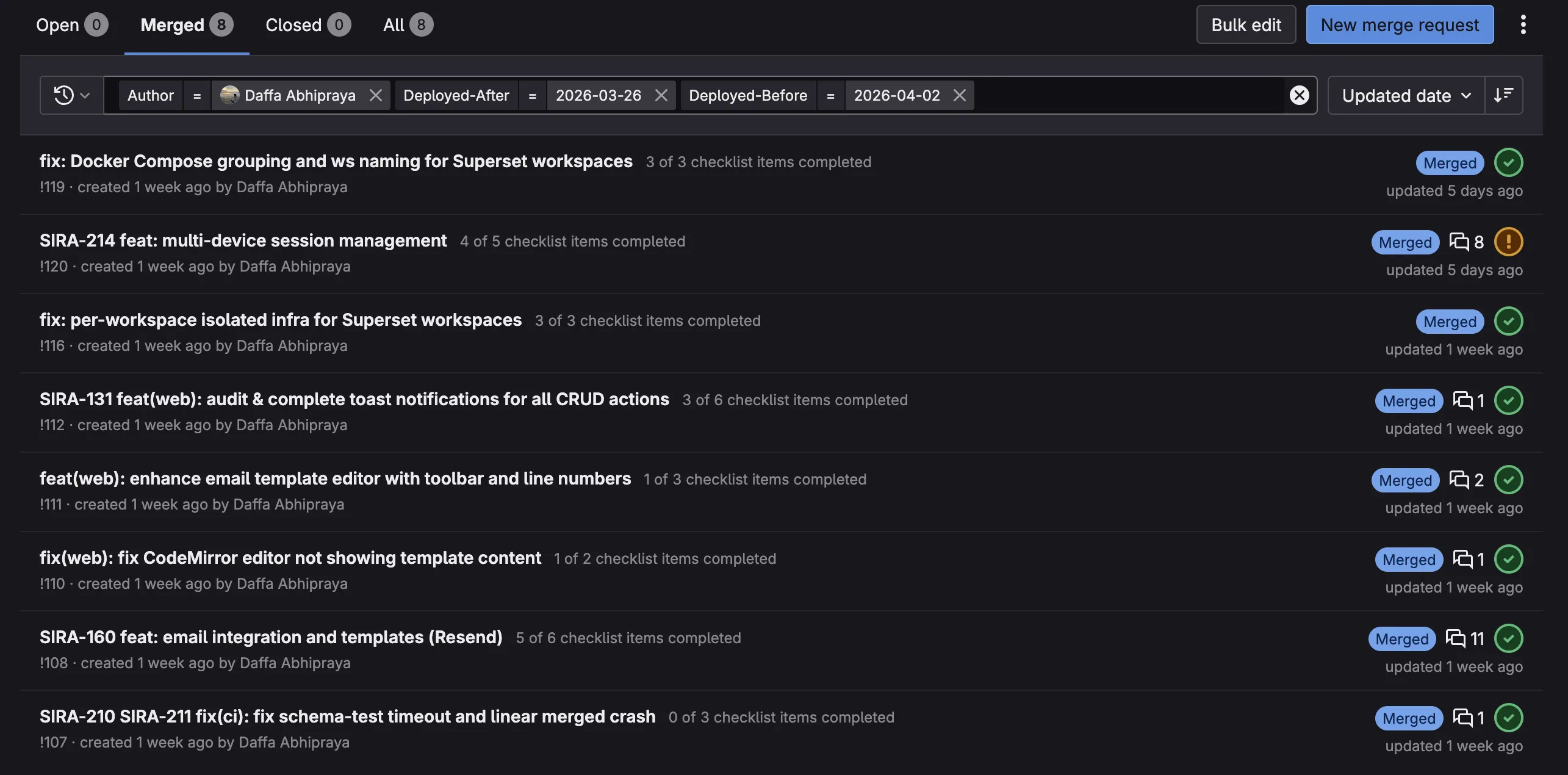Switch to the Closed tab
The image size is (1568, 775).
[x=307, y=25]
